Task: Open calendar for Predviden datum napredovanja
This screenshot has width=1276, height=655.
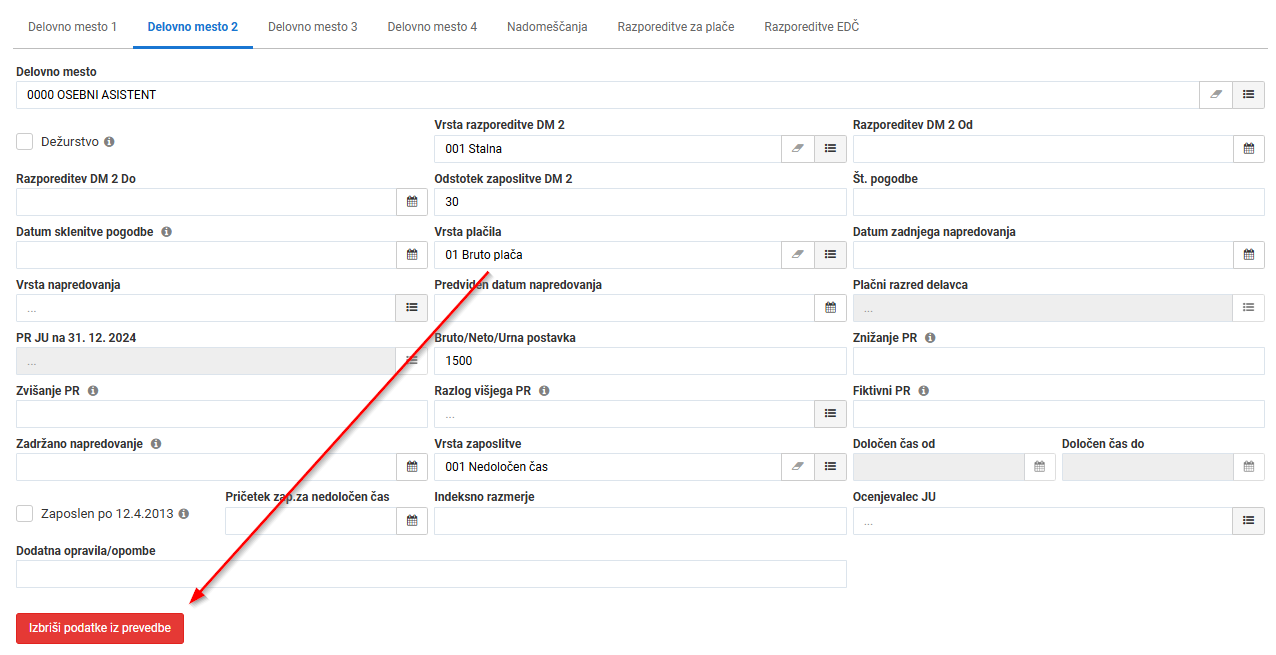Action: click(x=830, y=308)
